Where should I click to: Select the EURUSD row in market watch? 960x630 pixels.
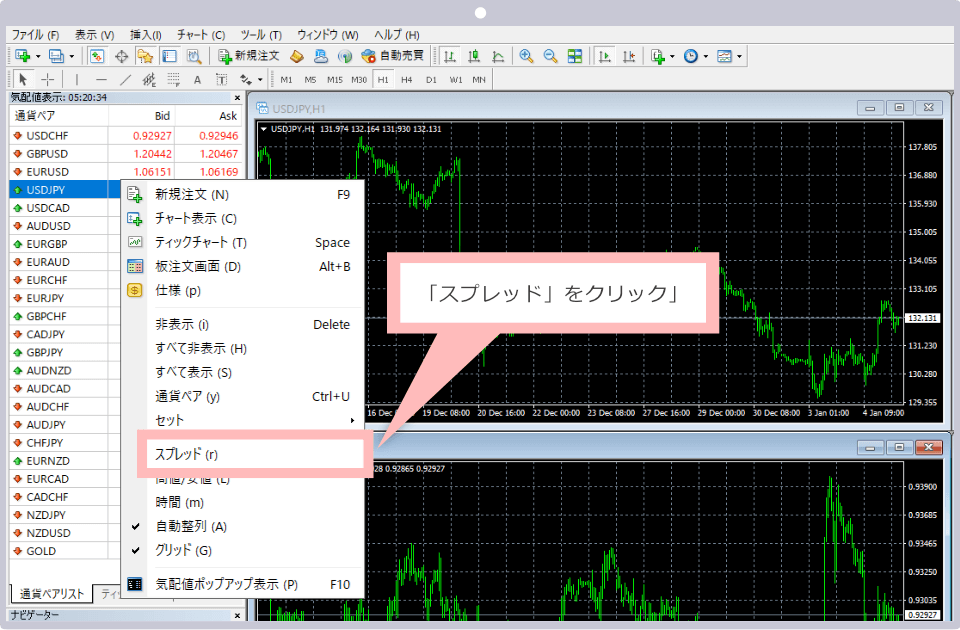(48, 171)
